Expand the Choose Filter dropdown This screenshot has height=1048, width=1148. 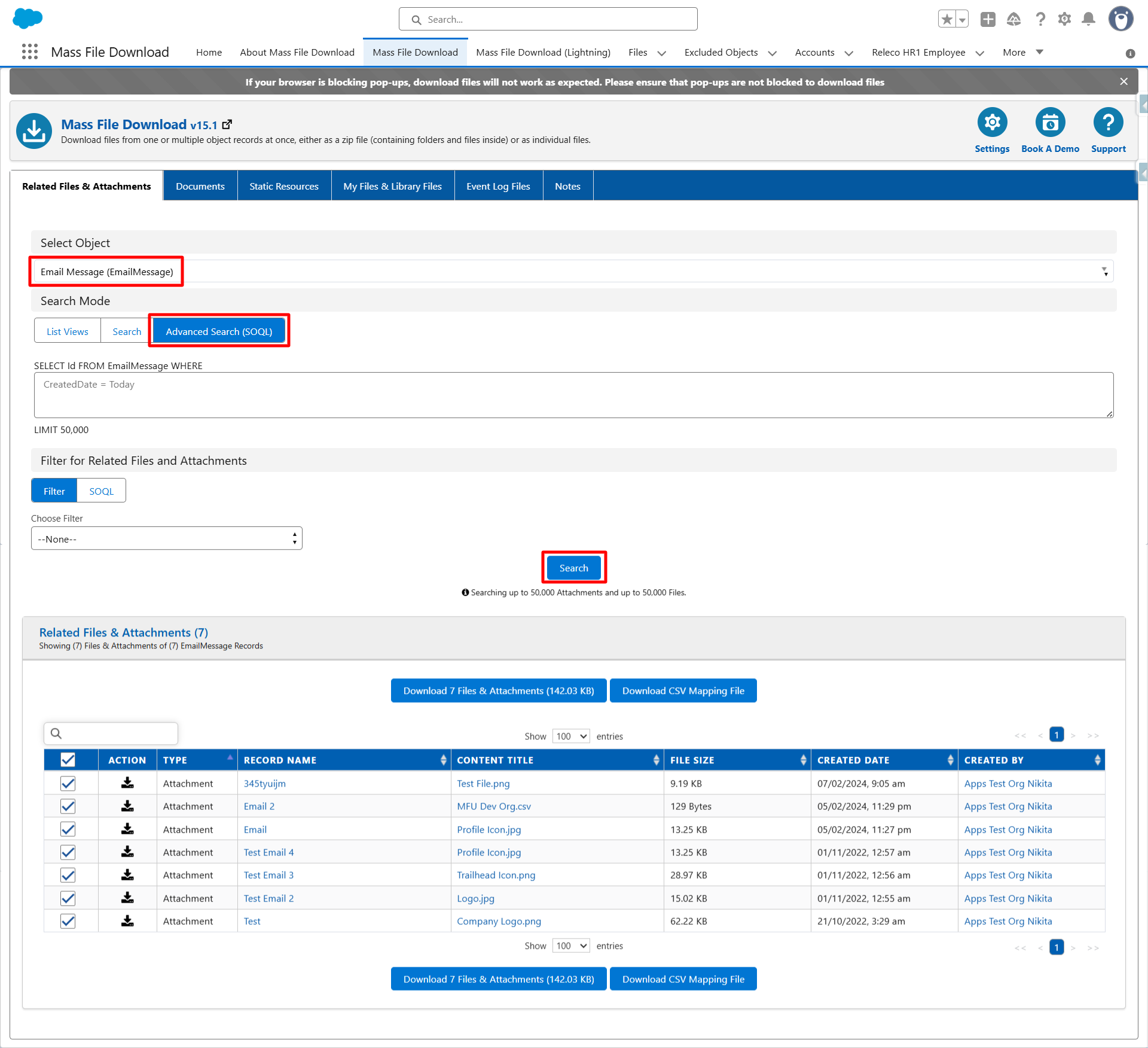click(x=166, y=539)
